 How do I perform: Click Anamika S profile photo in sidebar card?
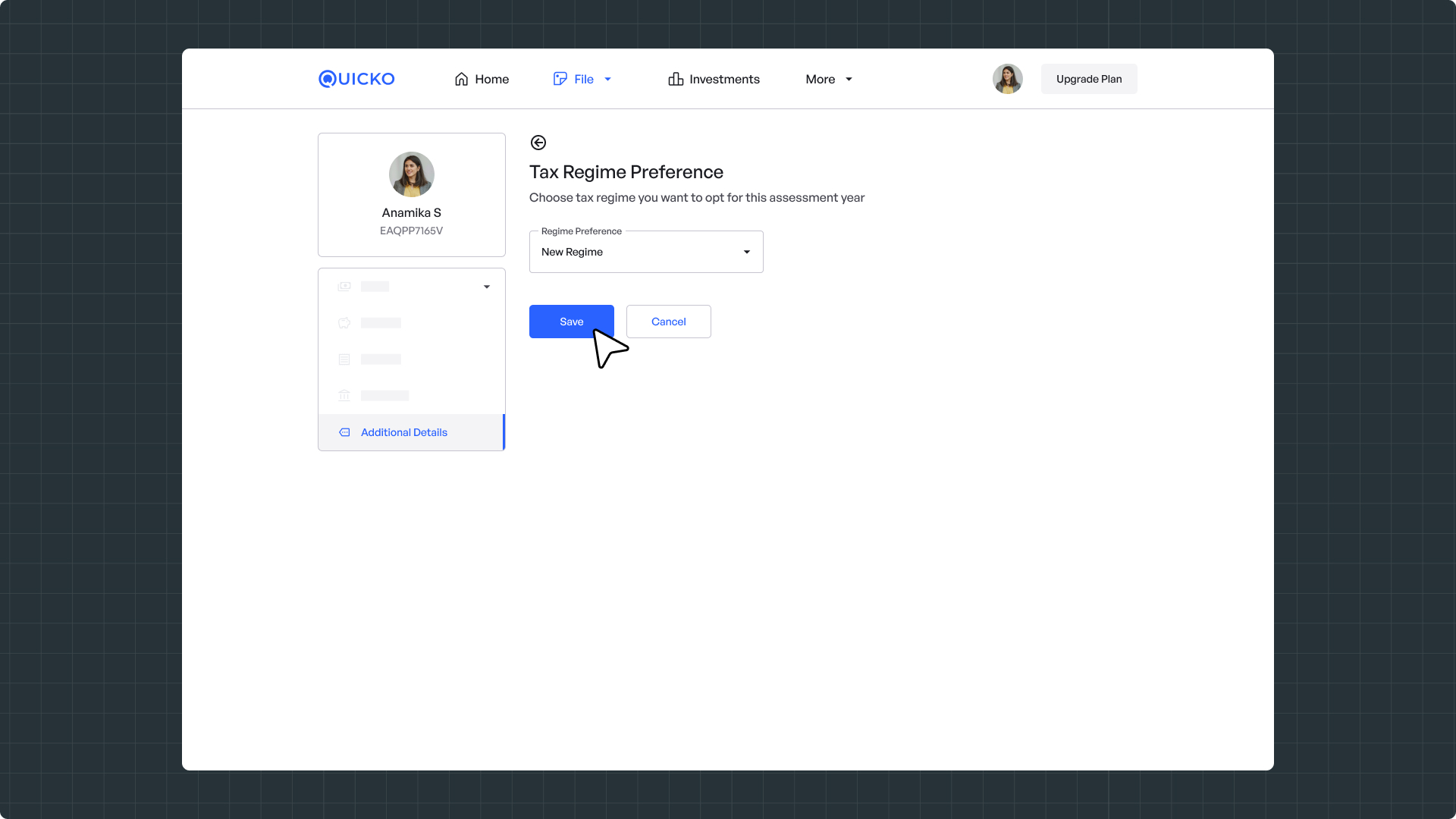point(412,174)
